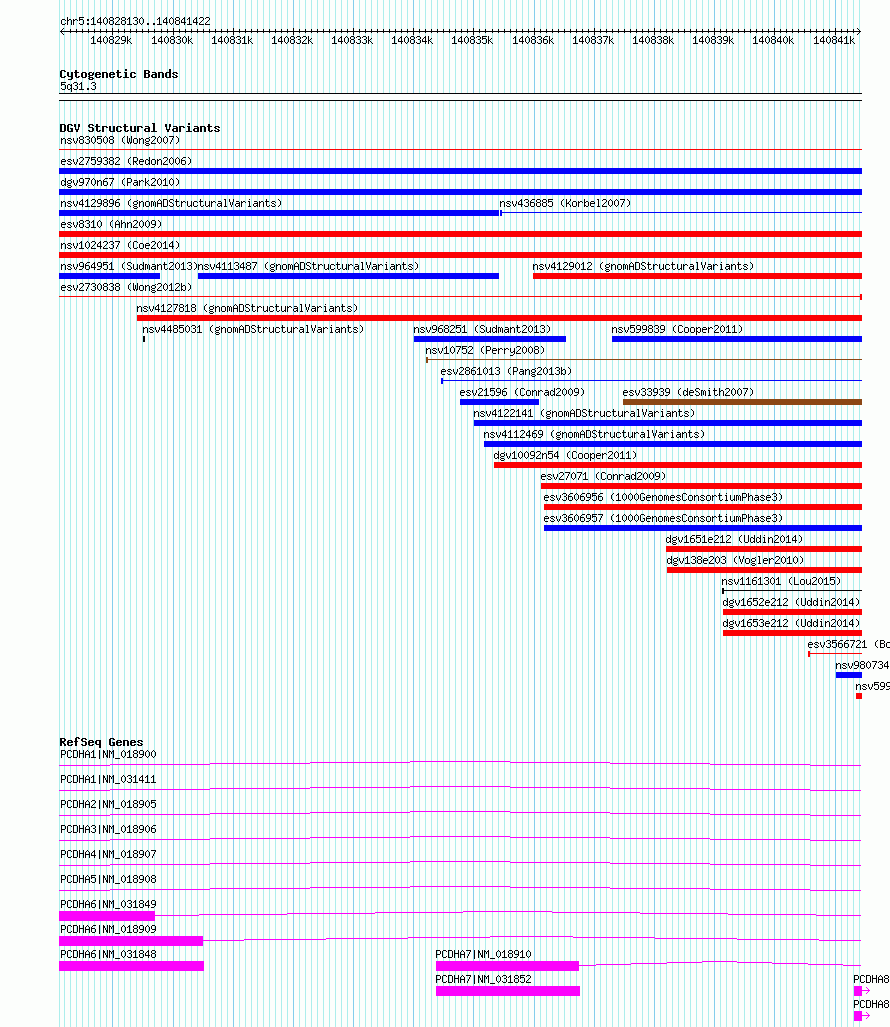Click PCDHA6|NM_031848 exon bar

tap(131, 966)
